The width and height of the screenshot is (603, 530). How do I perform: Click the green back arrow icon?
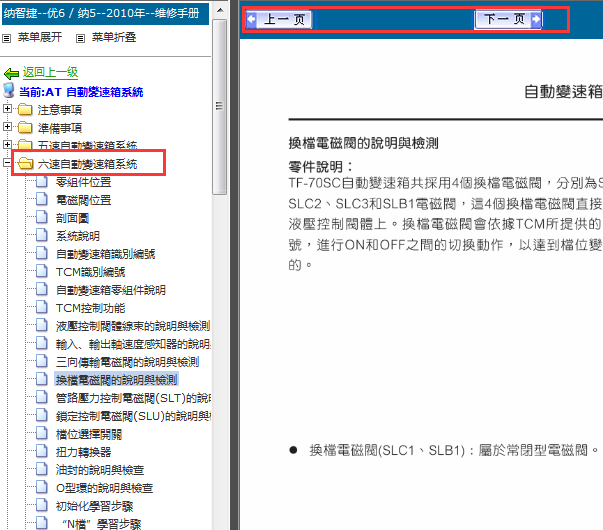click(11, 73)
